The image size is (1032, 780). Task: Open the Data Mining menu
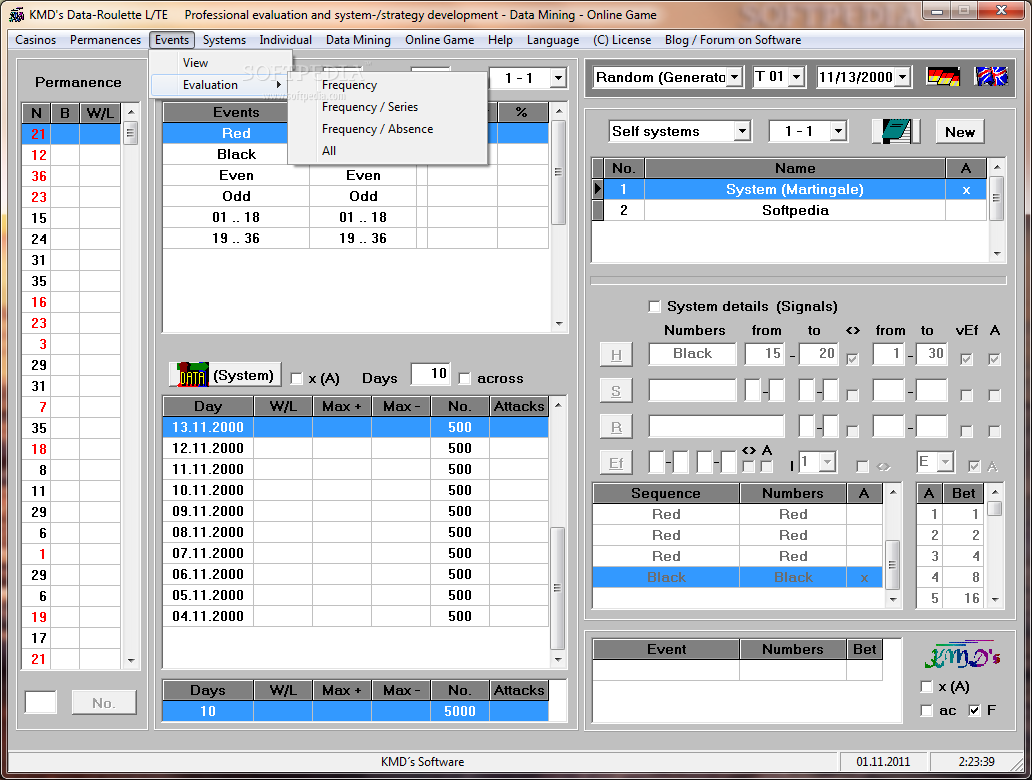(358, 40)
